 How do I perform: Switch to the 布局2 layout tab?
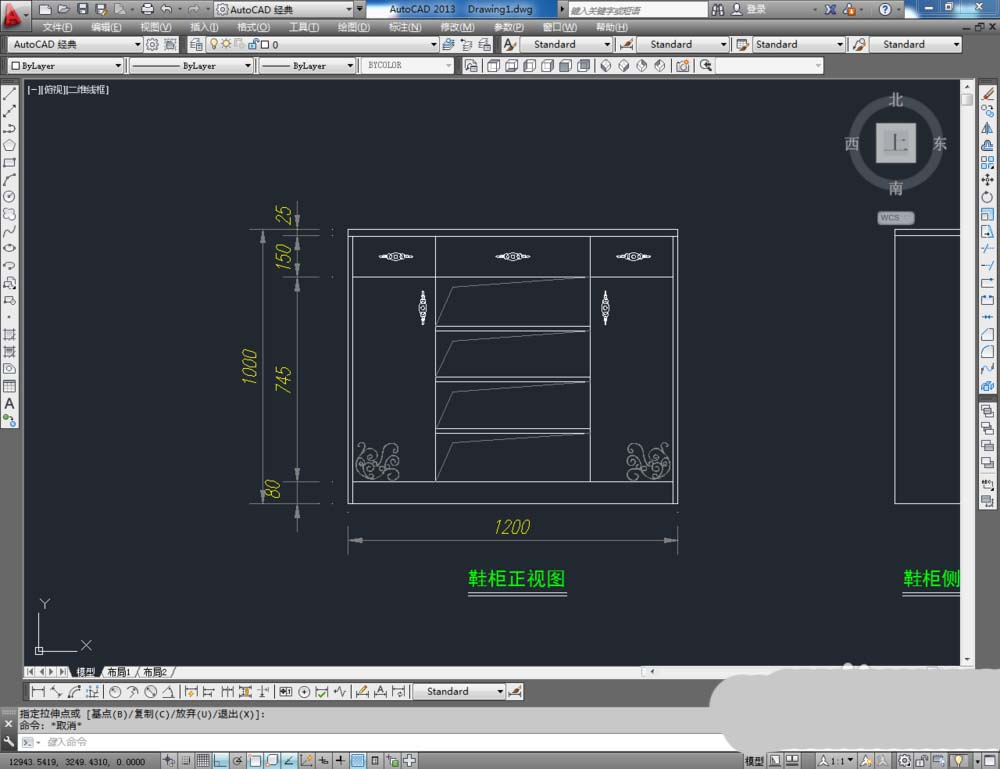(155, 671)
